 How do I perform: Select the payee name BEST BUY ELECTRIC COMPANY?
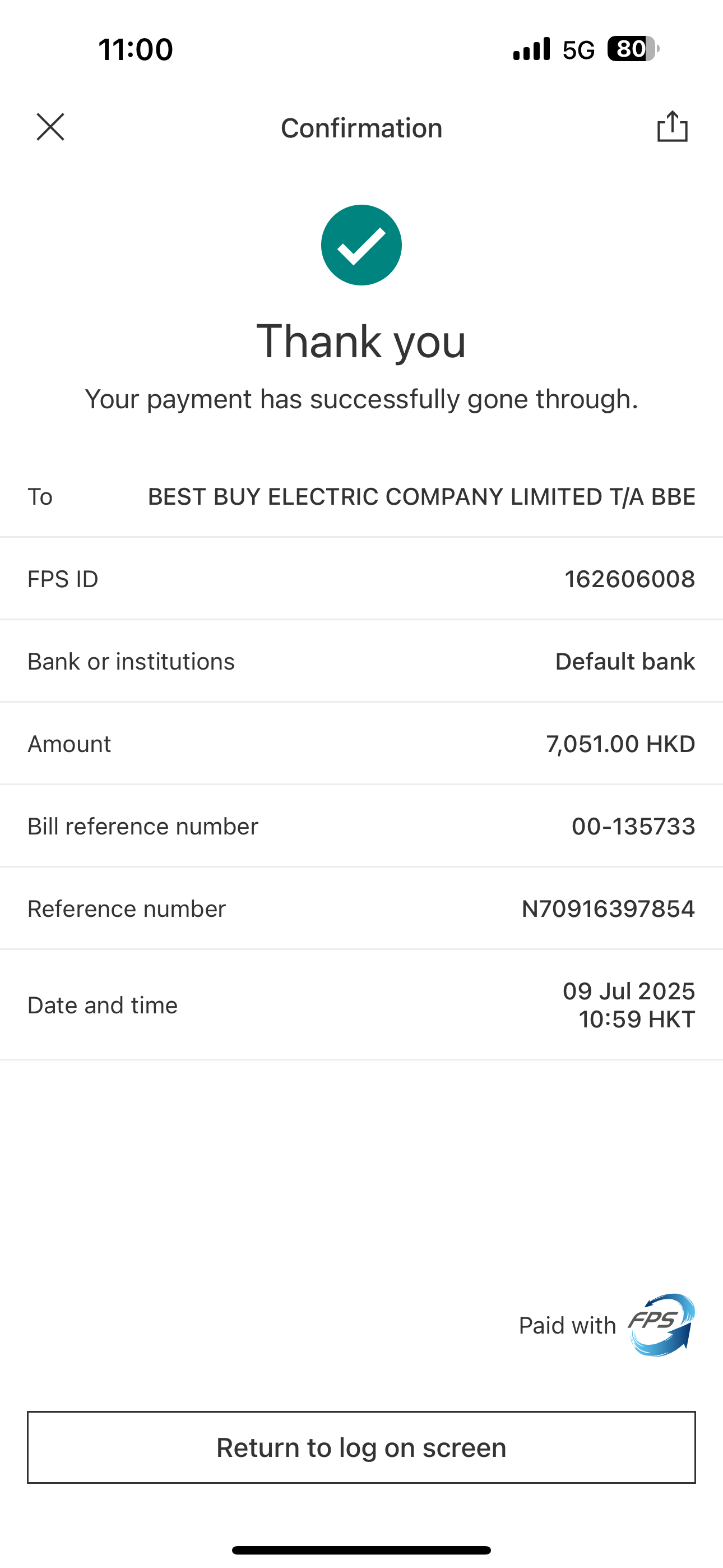[421, 497]
